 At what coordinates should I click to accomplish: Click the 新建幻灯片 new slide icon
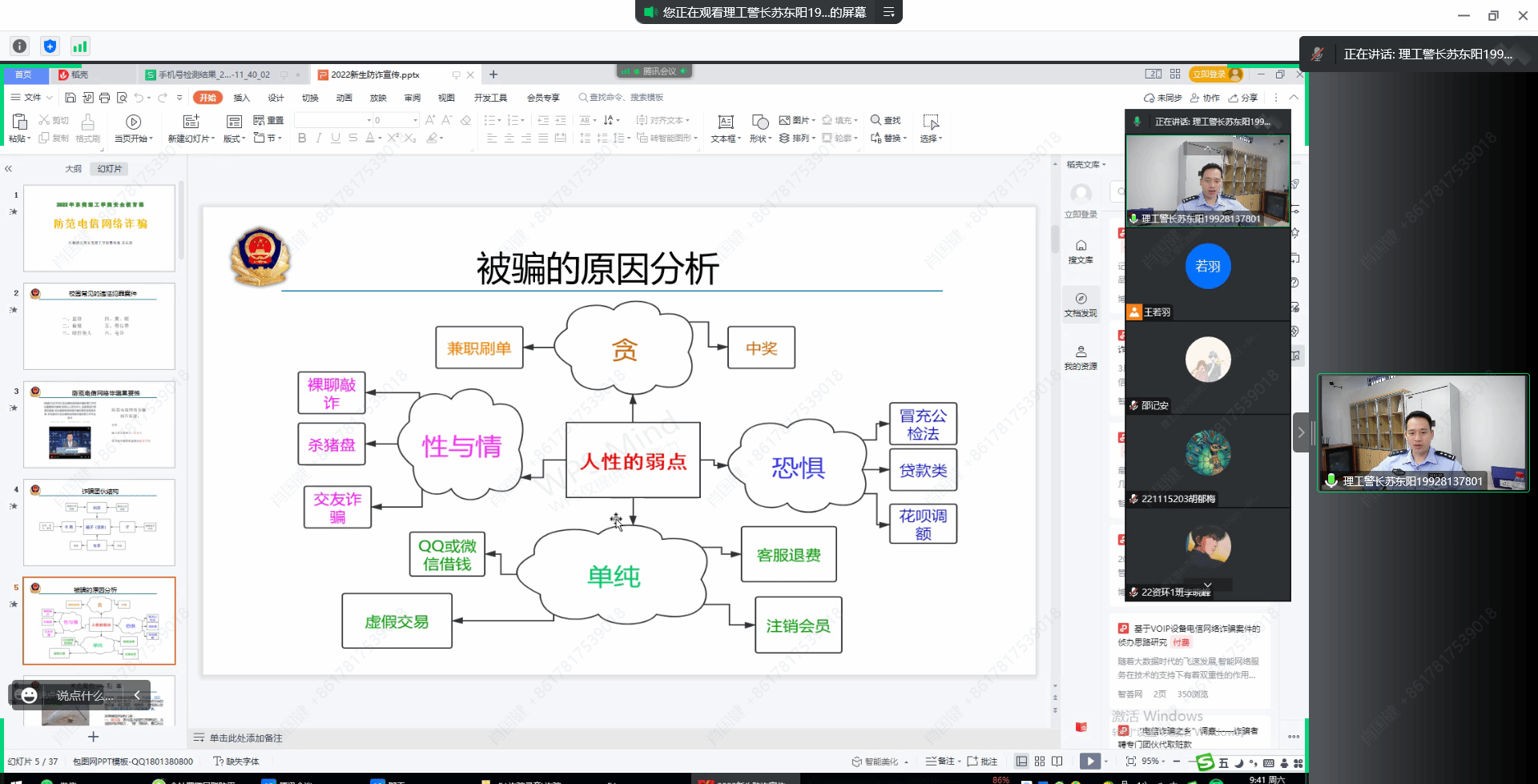(x=191, y=122)
